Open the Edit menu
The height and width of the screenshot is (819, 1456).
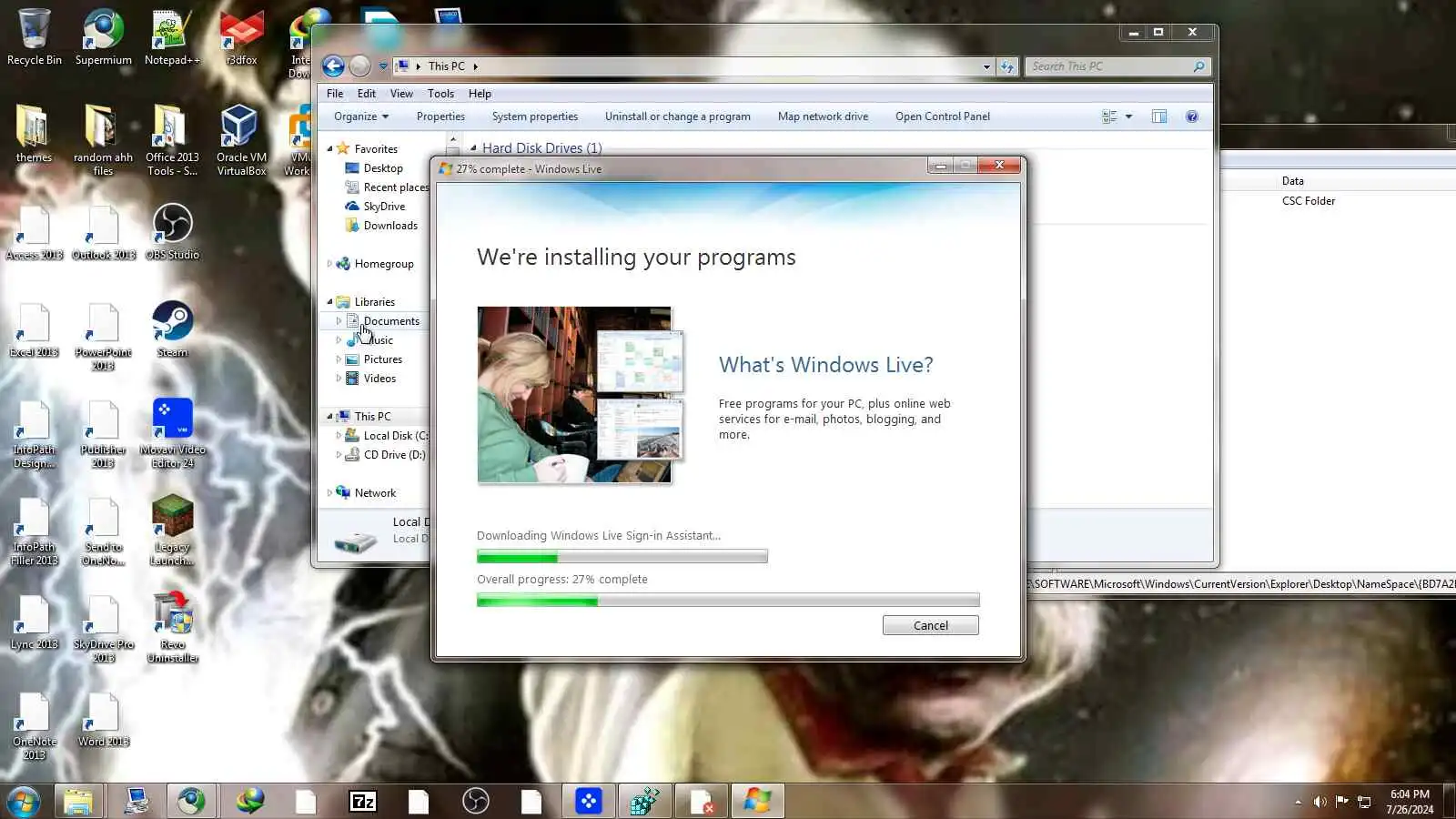click(x=367, y=94)
